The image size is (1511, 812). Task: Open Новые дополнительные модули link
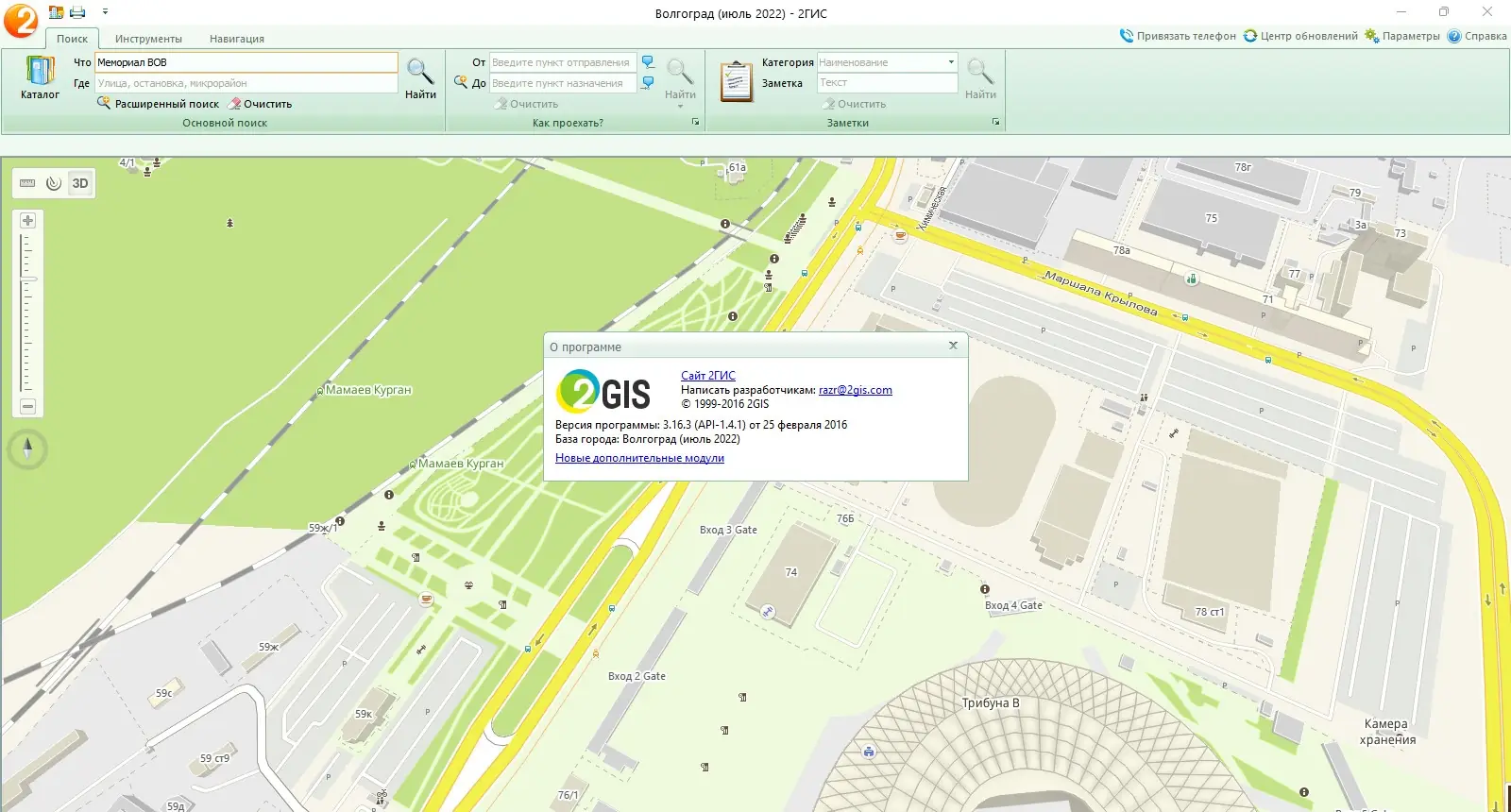pos(639,458)
